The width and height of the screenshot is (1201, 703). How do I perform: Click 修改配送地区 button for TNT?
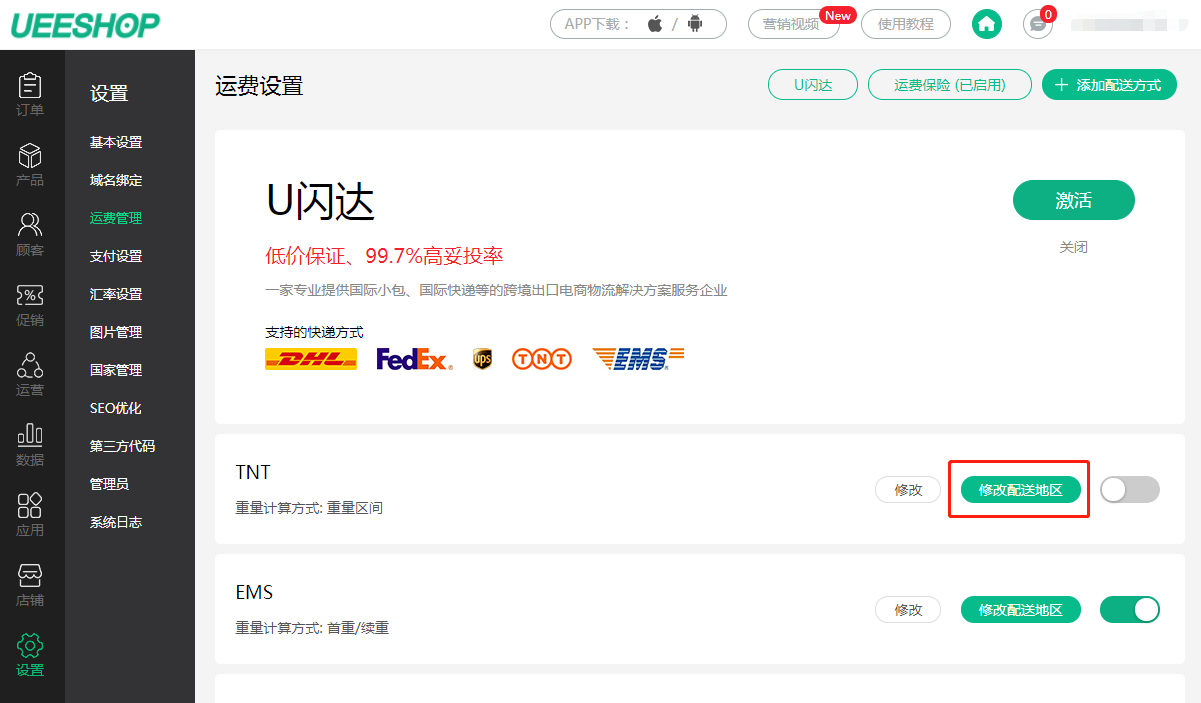1021,490
